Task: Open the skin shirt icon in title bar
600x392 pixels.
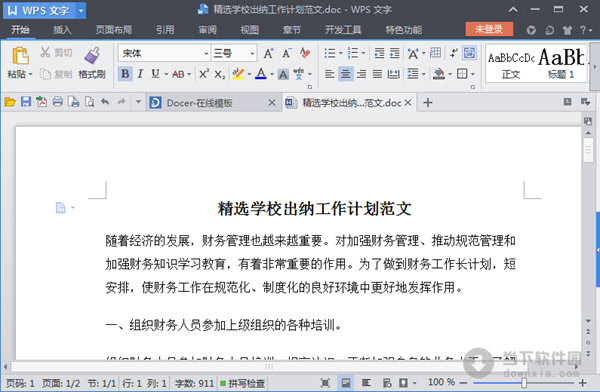Action: coord(567,30)
